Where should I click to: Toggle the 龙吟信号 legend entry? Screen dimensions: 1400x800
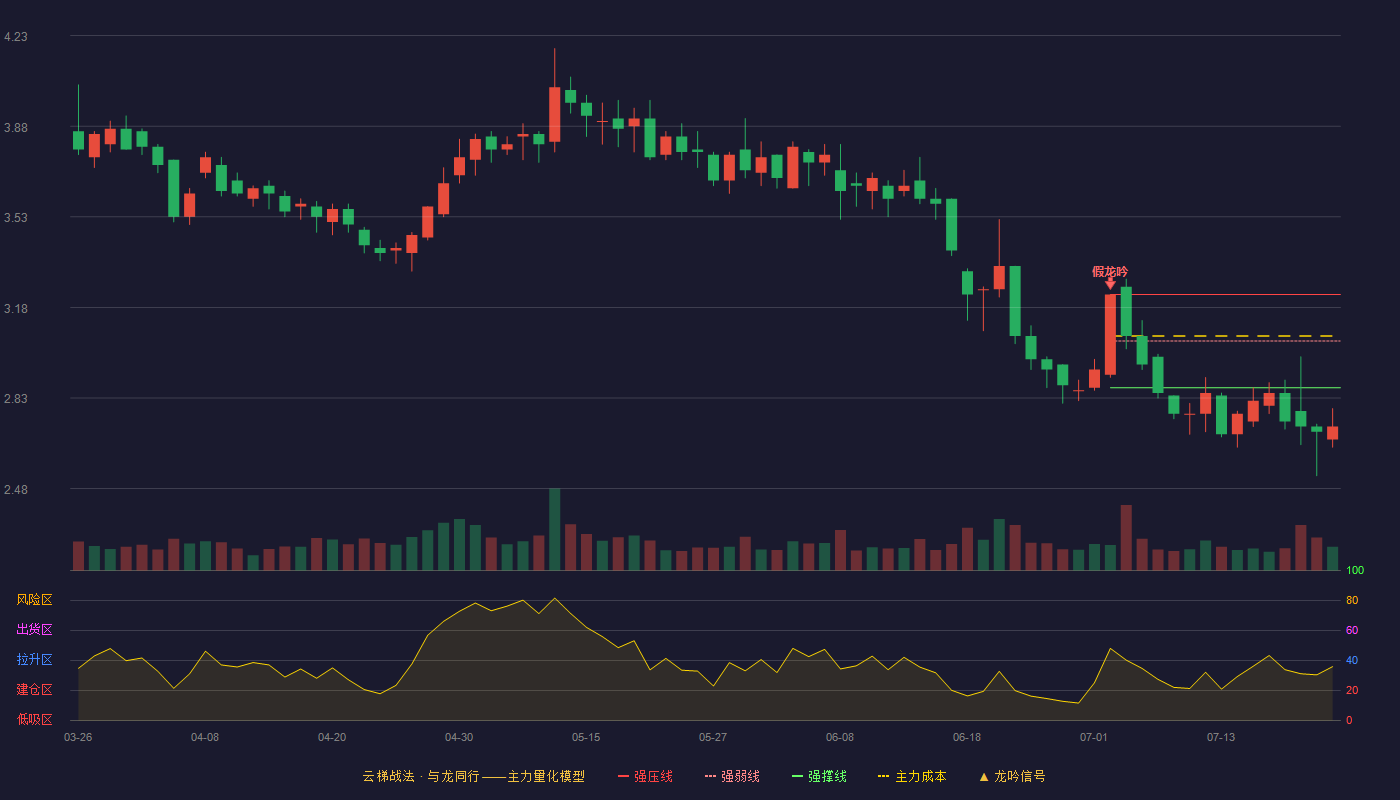point(1011,776)
